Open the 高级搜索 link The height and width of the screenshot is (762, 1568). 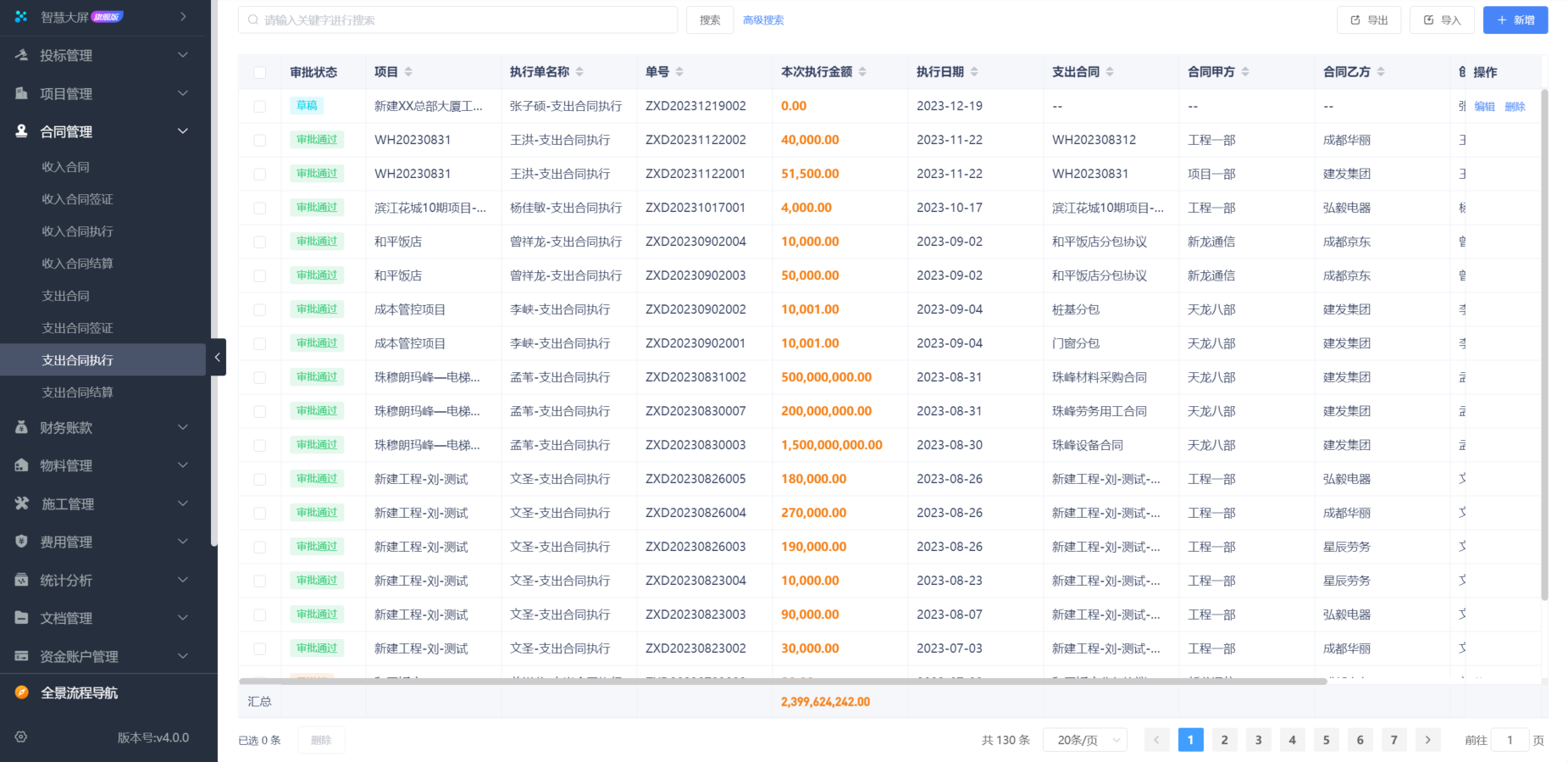763,20
